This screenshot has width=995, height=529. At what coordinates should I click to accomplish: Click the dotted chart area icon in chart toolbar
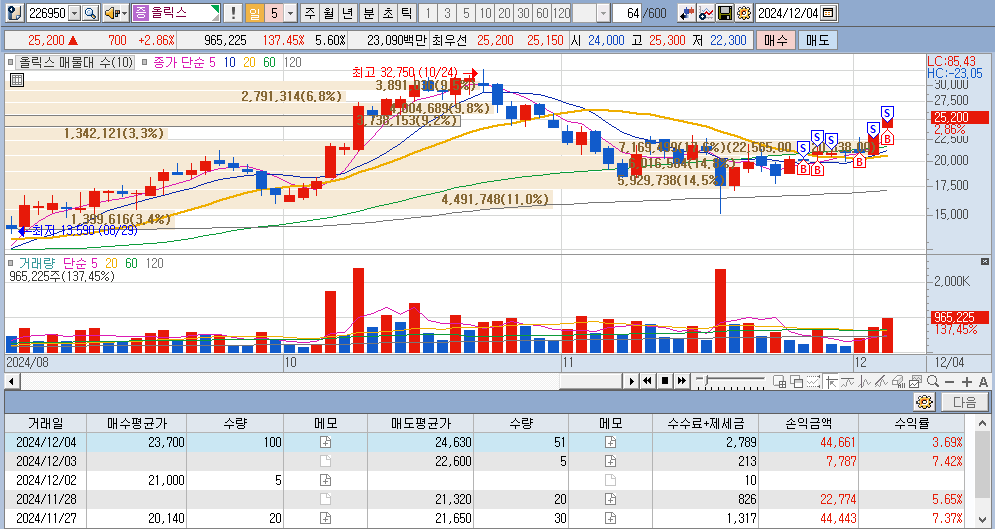(x=814, y=381)
